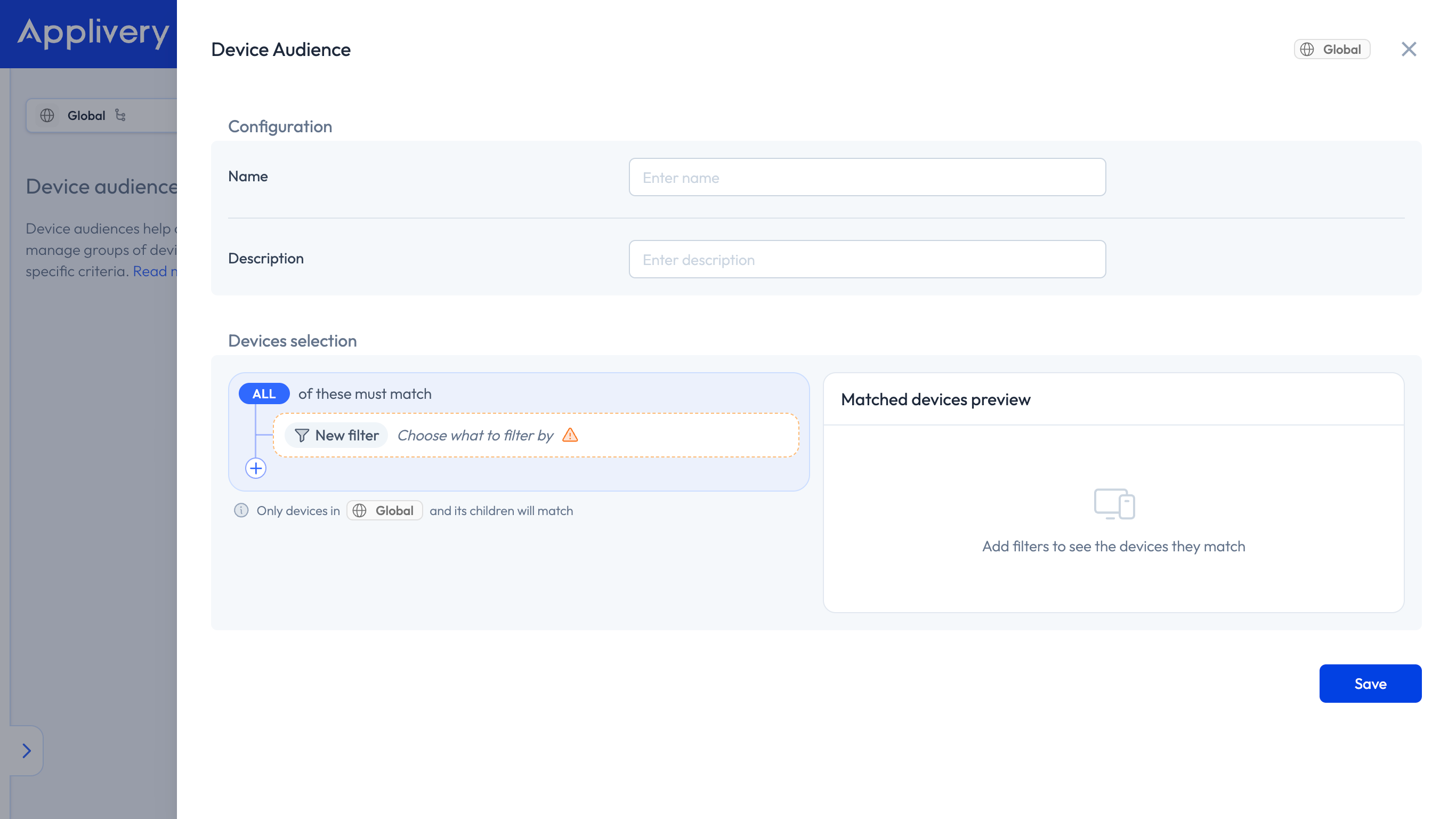Click the Global badge in panel header
This screenshot has width=1456, height=819.
click(1332, 49)
